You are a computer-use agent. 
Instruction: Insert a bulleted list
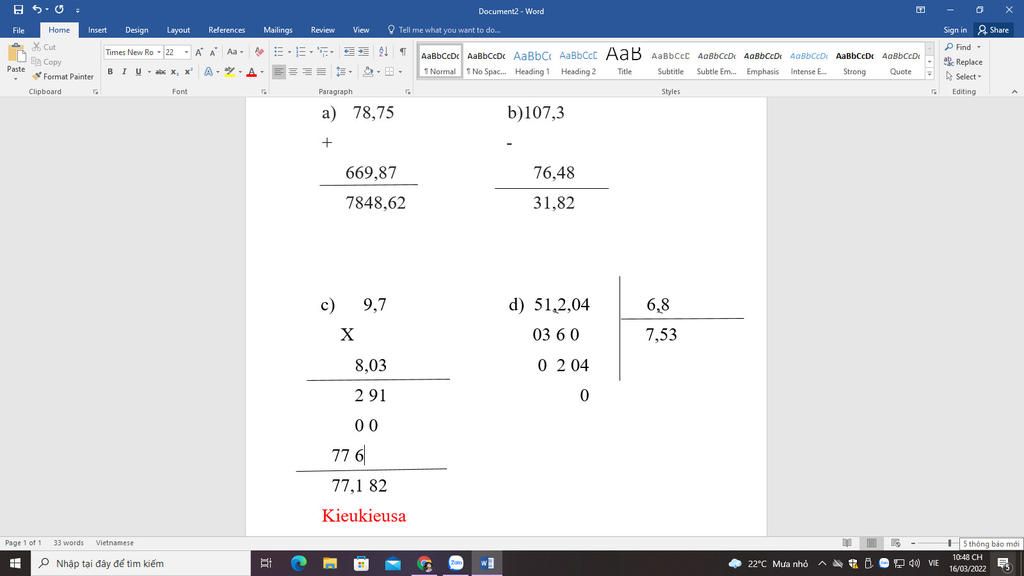[x=279, y=52]
